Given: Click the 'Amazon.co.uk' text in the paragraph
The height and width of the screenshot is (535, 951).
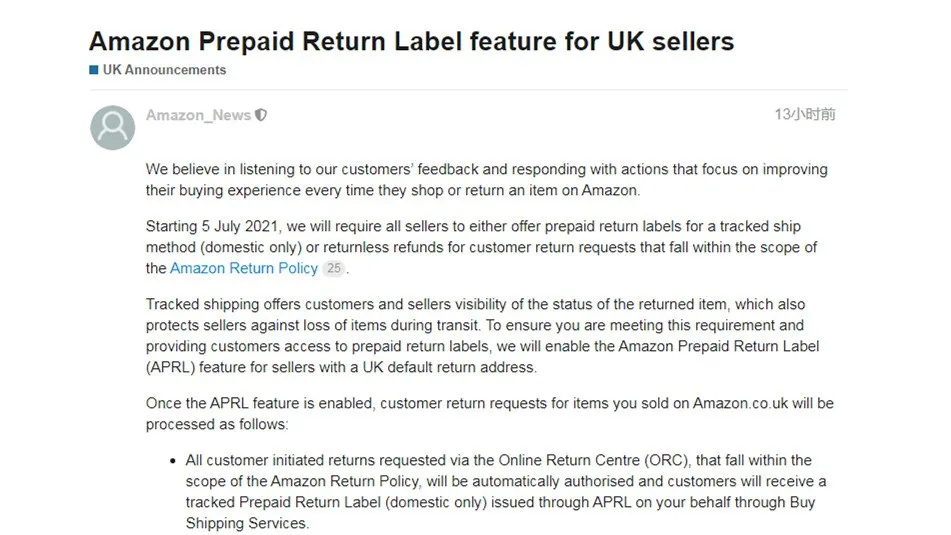Looking at the screenshot, I should 741,403.
